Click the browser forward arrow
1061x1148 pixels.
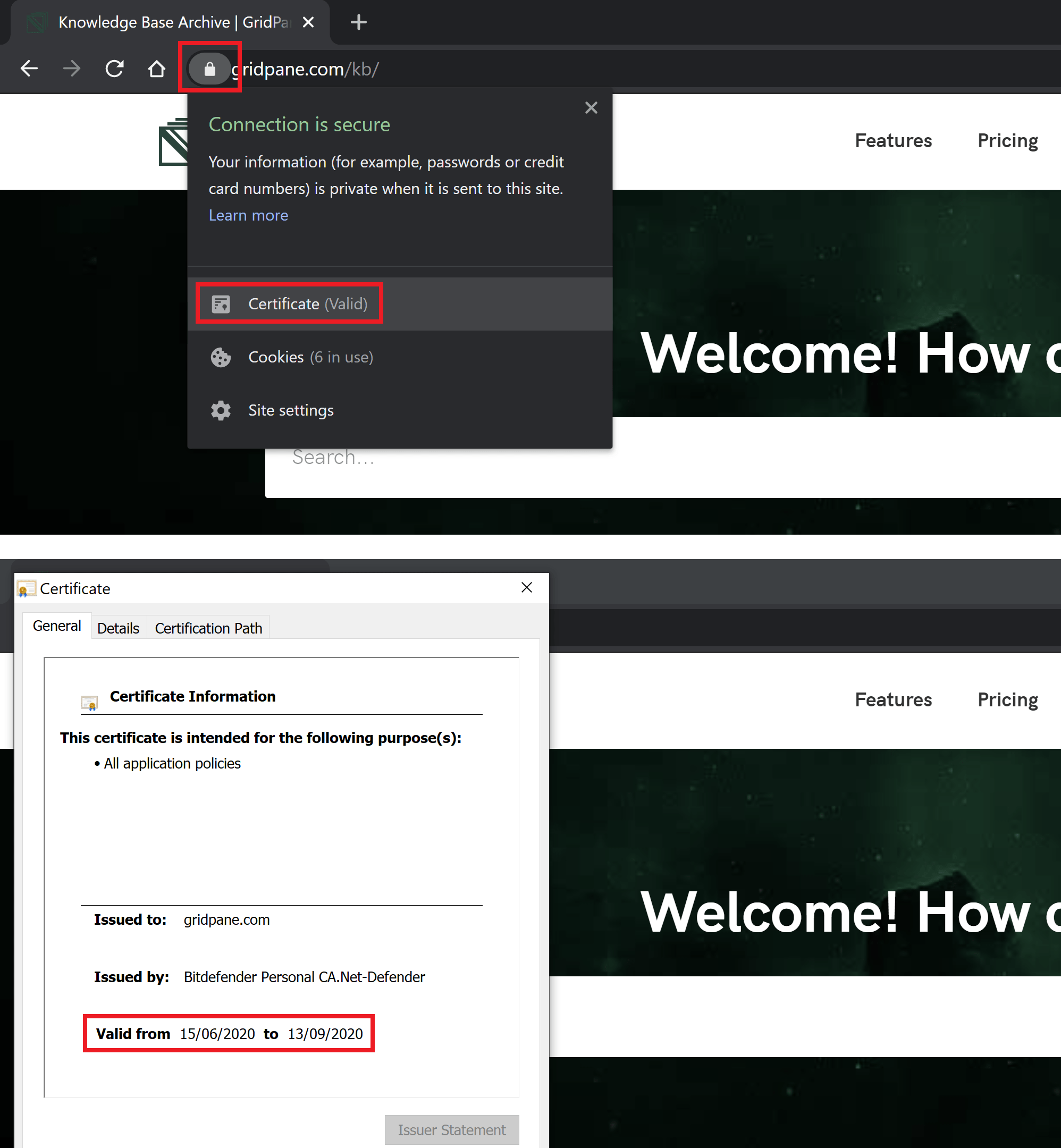point(72,69)
